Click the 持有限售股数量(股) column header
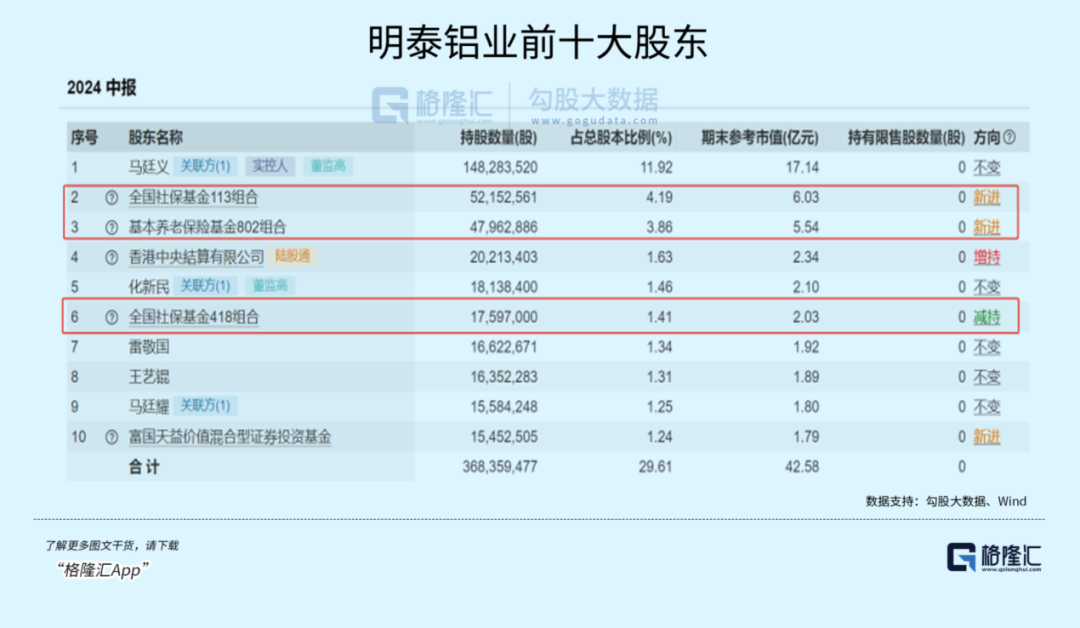Screen dimensions: 1080x628 point(906,138)
